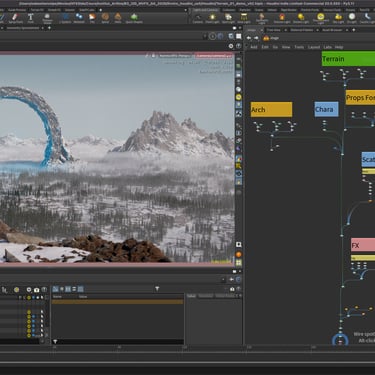Toggle last yellow circle in scene graph tree
Screen dimensions: 375x375
point(29,335)
